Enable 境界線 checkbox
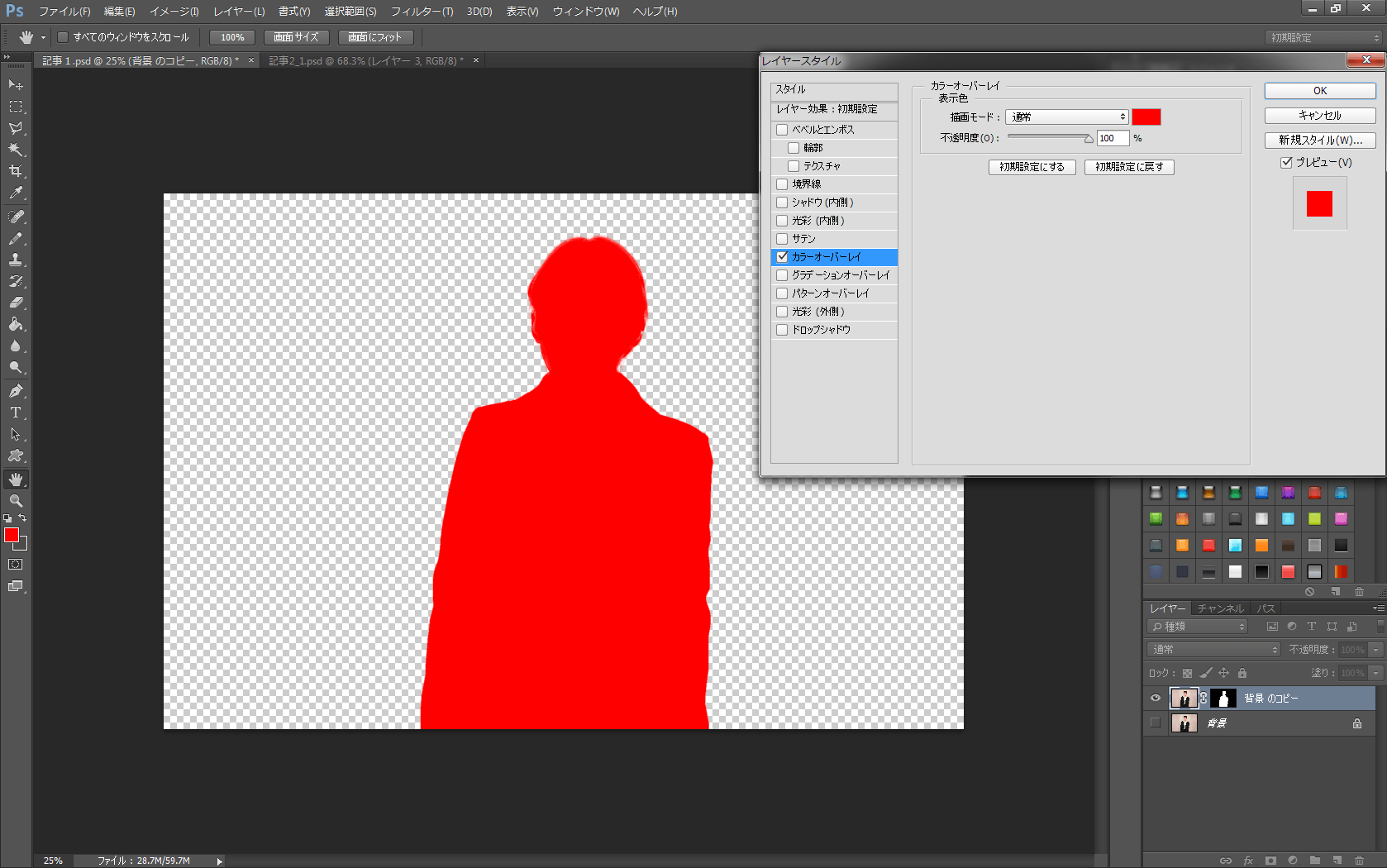The height and width of the screenshot is (868, 1387). (782, 184)
